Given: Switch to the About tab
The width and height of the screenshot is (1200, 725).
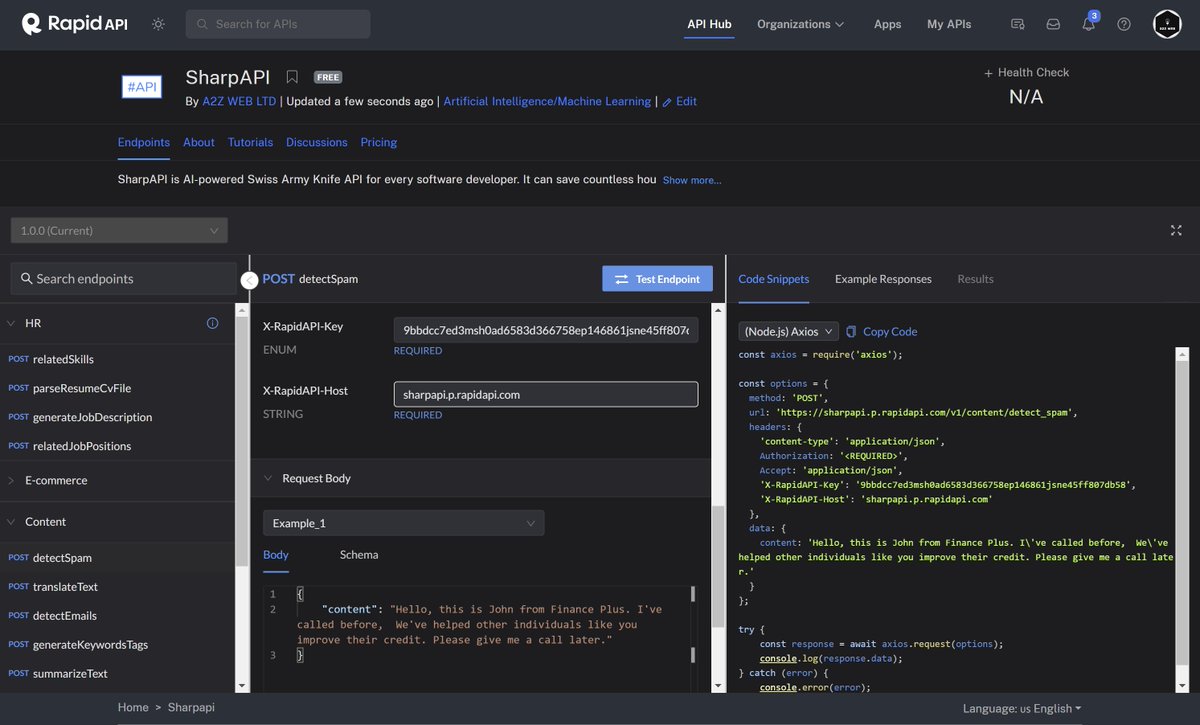Looking at the screenshot, I should [199, 142].
